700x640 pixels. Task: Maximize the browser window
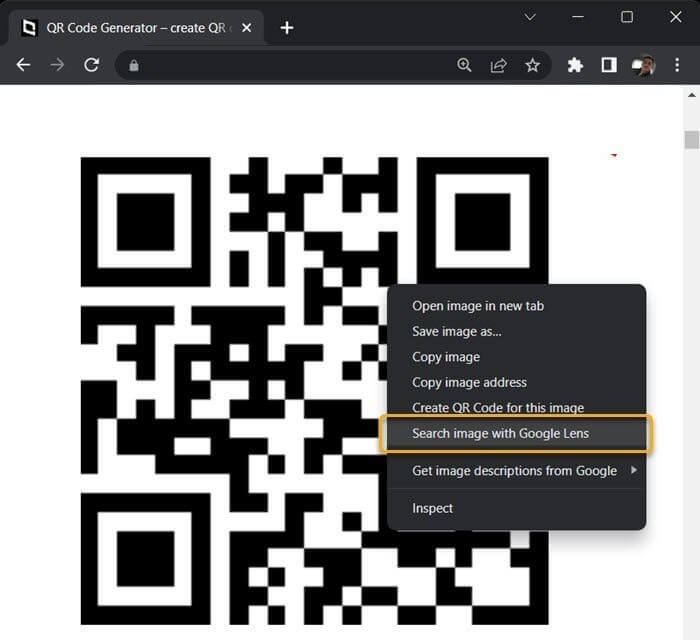(627, 17)
